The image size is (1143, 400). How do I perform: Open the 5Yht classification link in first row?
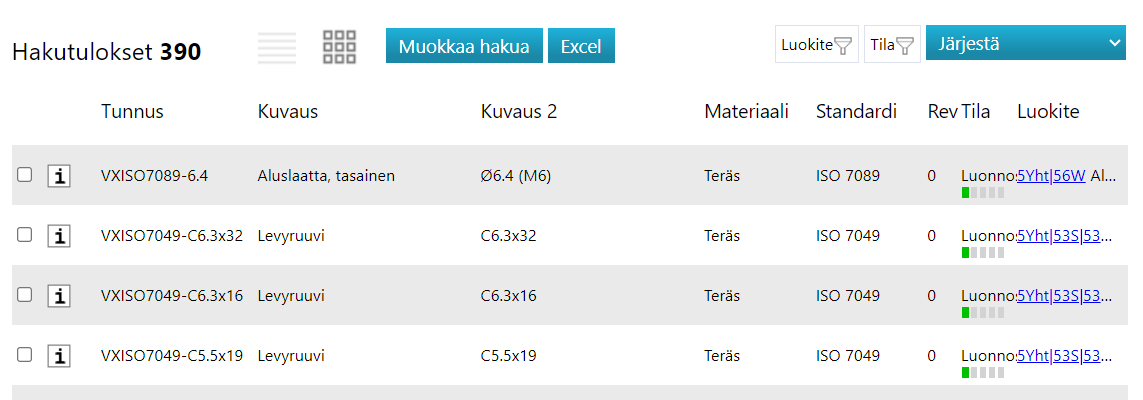(1032, 176)
